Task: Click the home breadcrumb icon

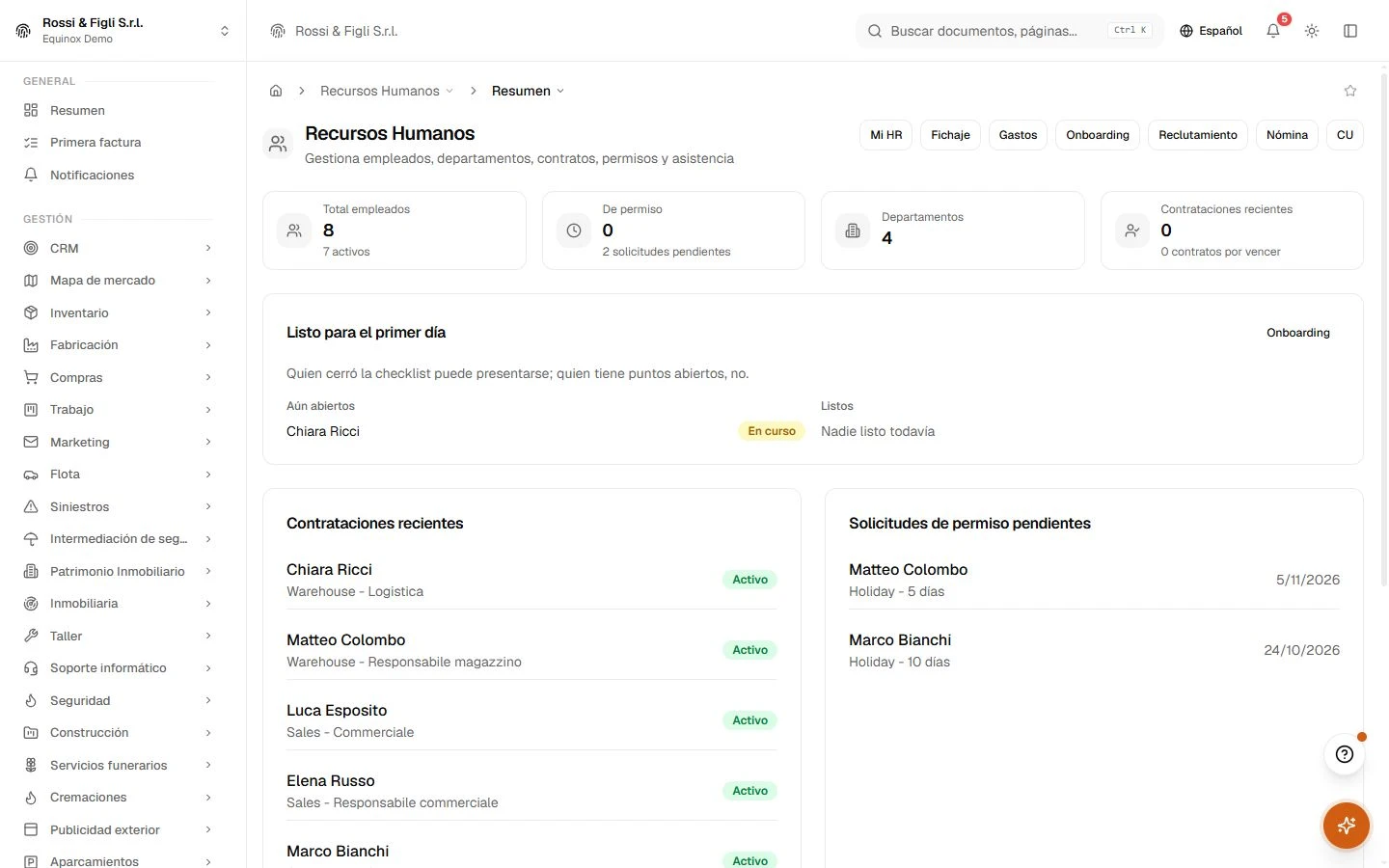Action: [276, 91]
